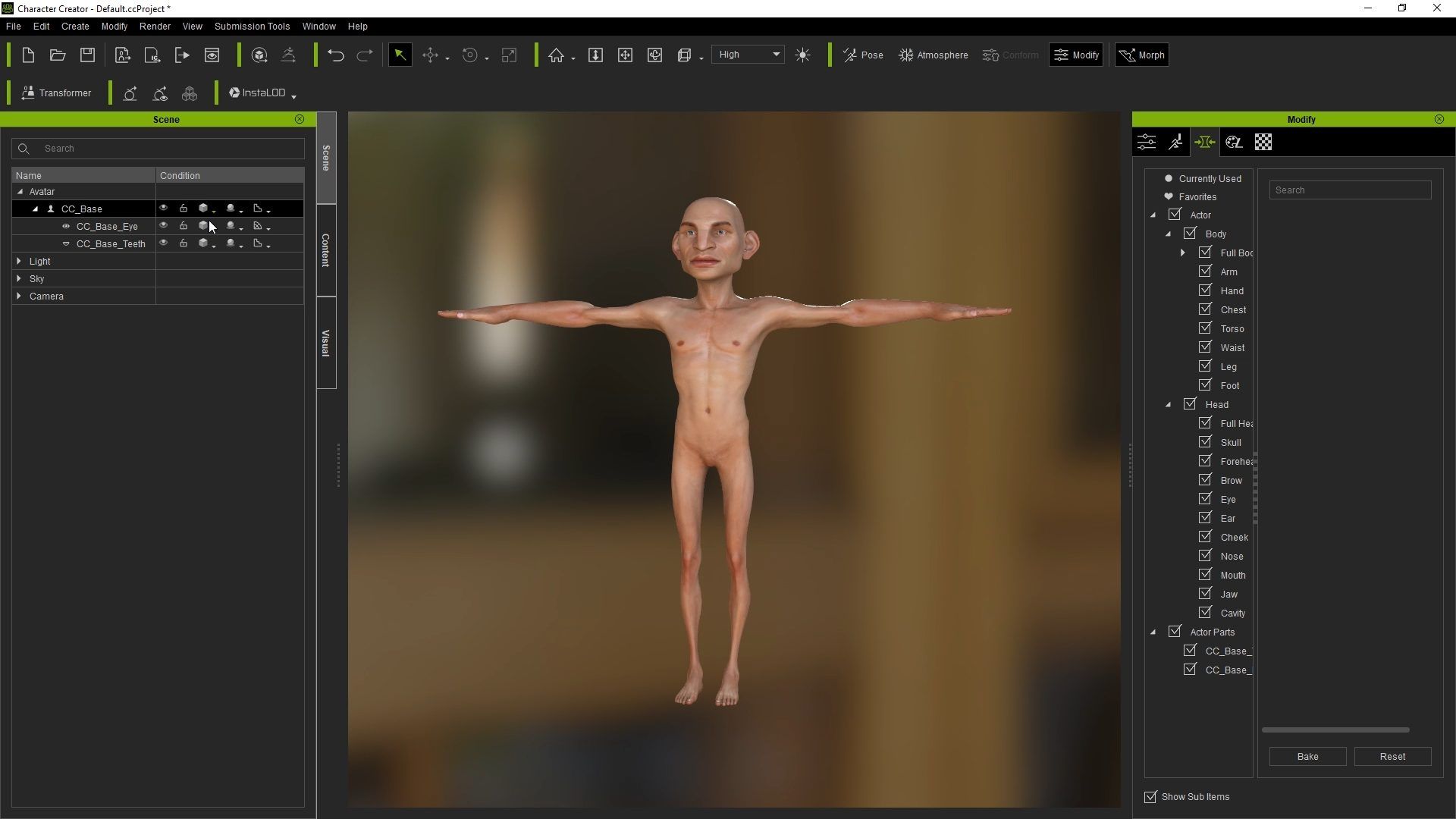Expand the Sky tree node
Screen dimensions: 1456x819
(x=19, y=278)
